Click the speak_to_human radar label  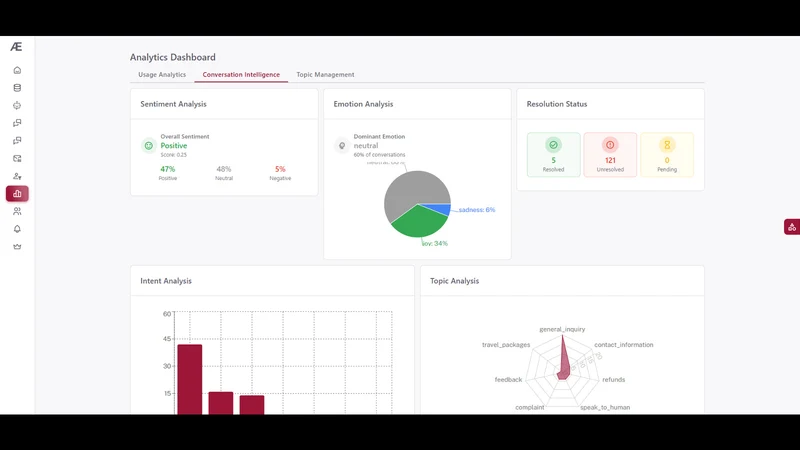(x=605, y=407)
